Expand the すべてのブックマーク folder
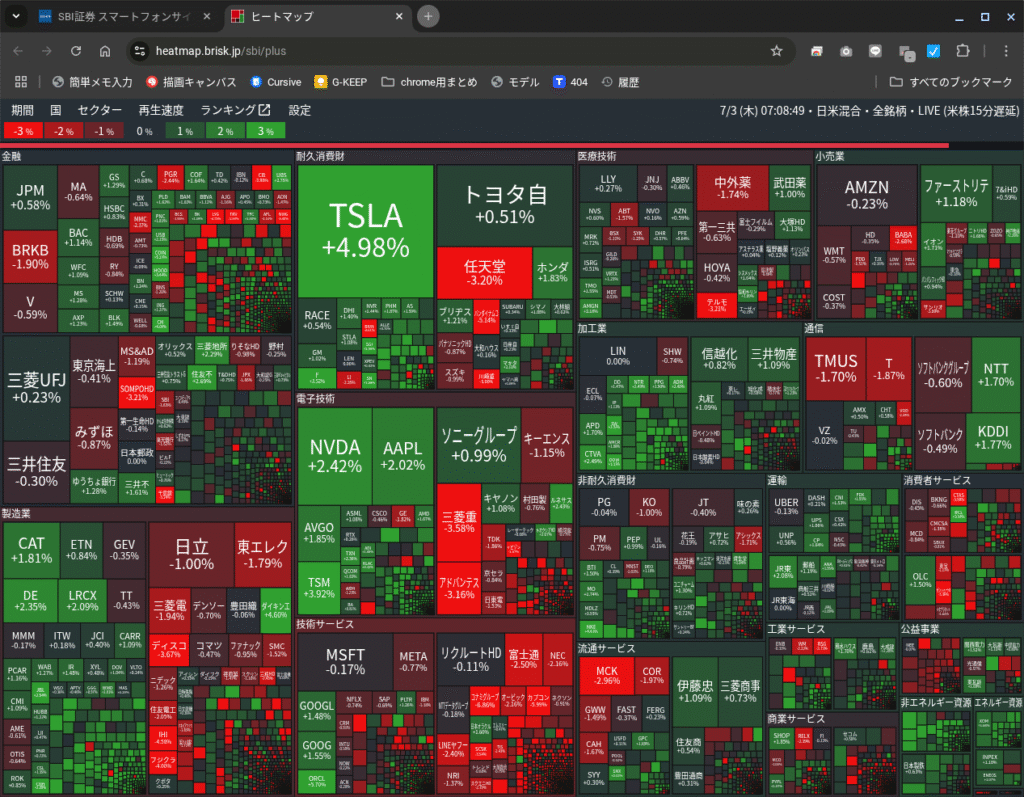Viewport: 1024px width, 797px height. point(951,82)
